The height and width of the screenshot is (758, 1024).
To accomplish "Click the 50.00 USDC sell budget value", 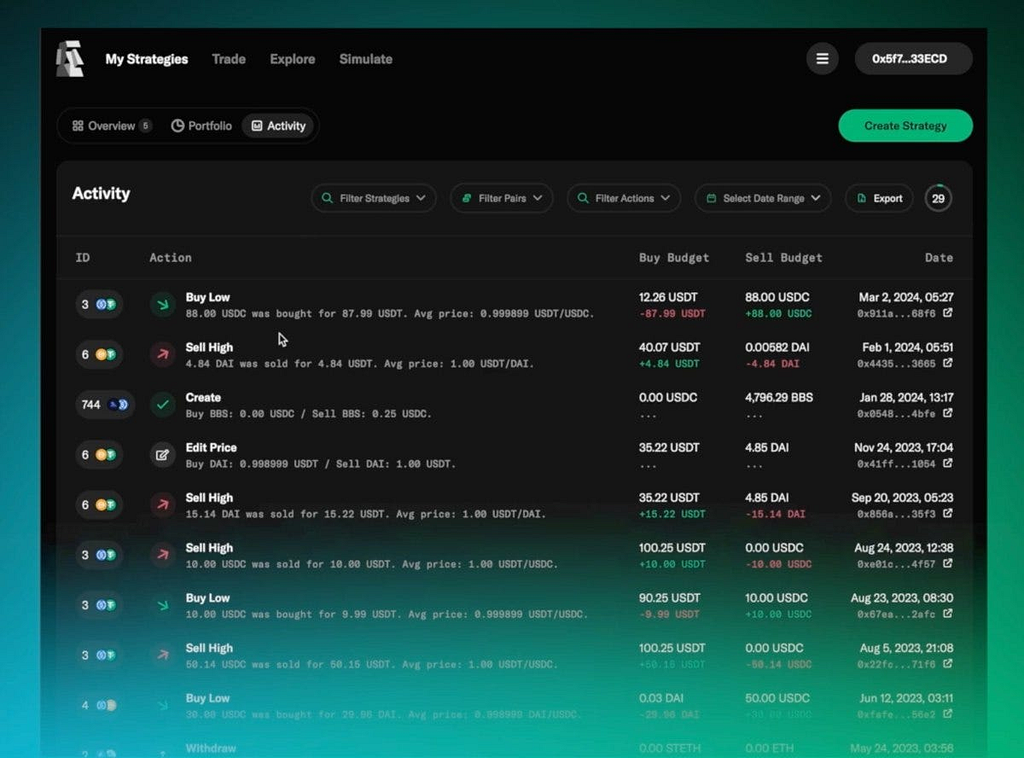I will coord(776,698).
